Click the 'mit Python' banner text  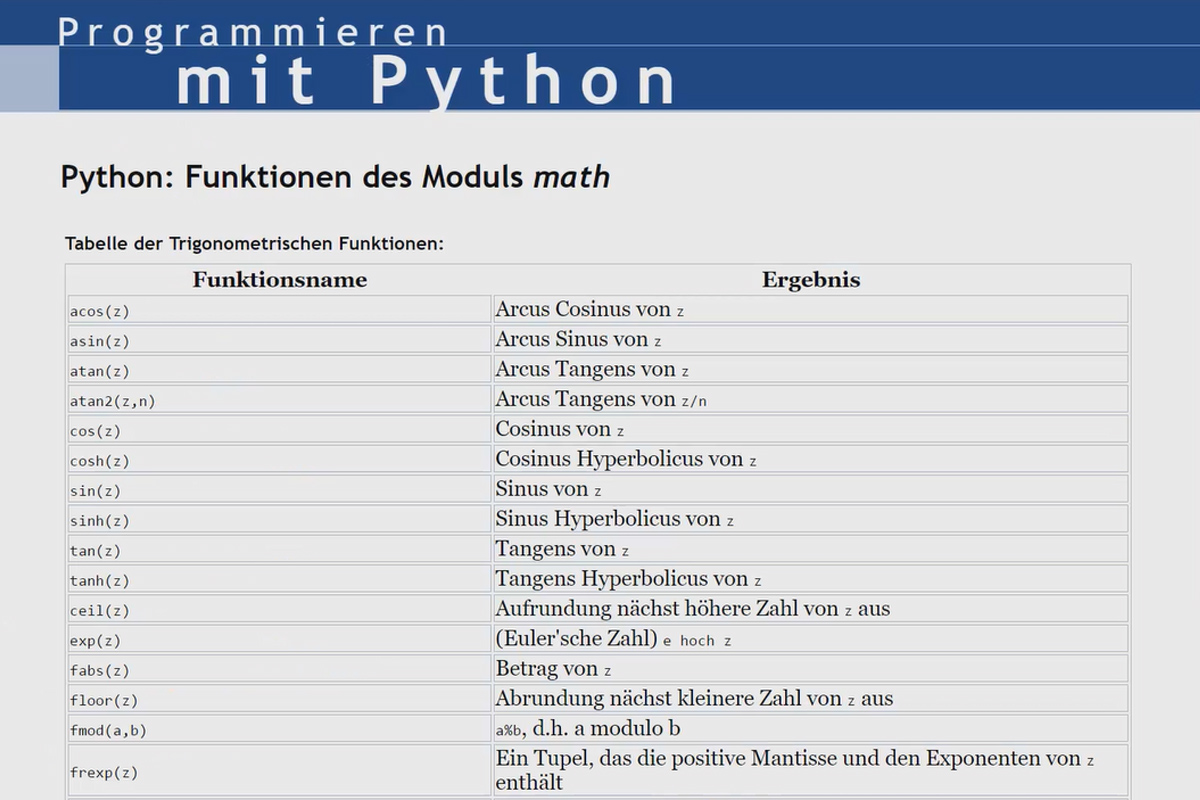[426, 81]
